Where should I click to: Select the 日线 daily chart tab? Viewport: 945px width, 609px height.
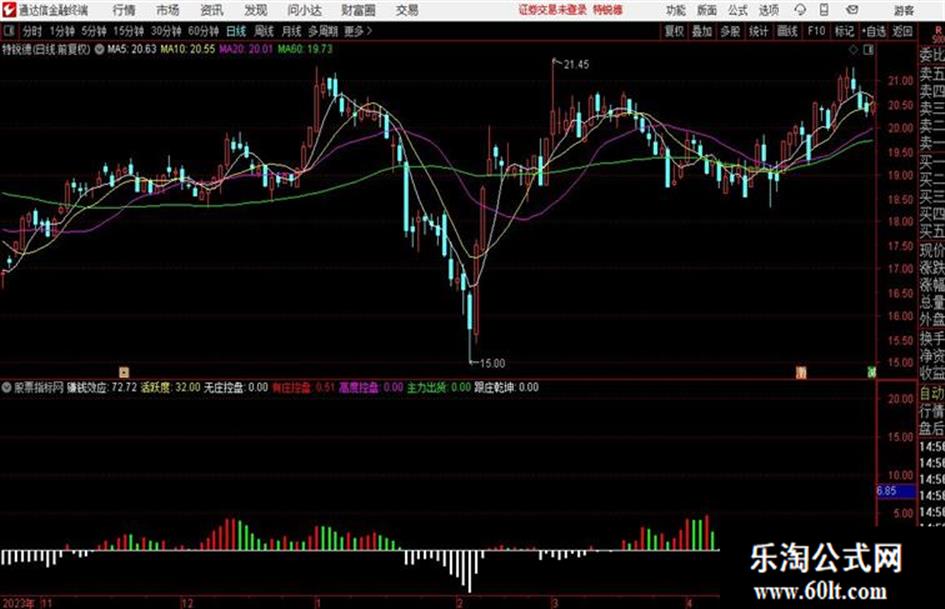(236, 31)
